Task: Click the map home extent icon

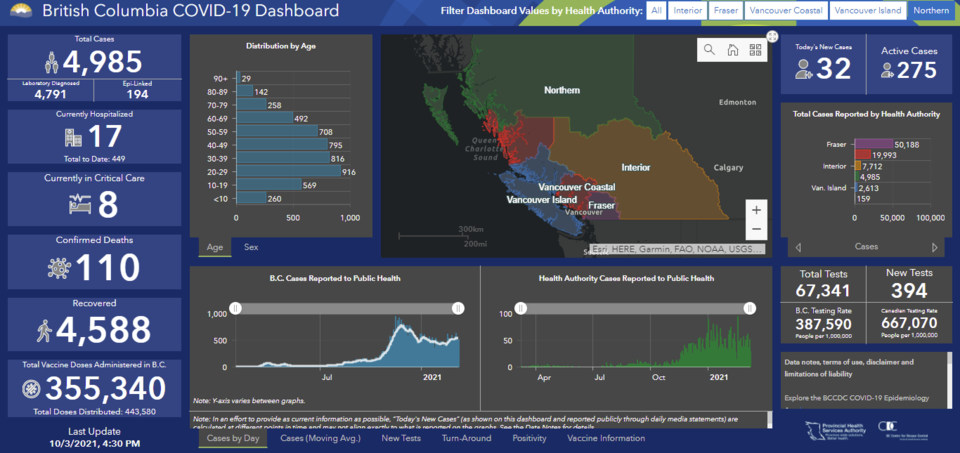Action: click(x=732, y=50)
